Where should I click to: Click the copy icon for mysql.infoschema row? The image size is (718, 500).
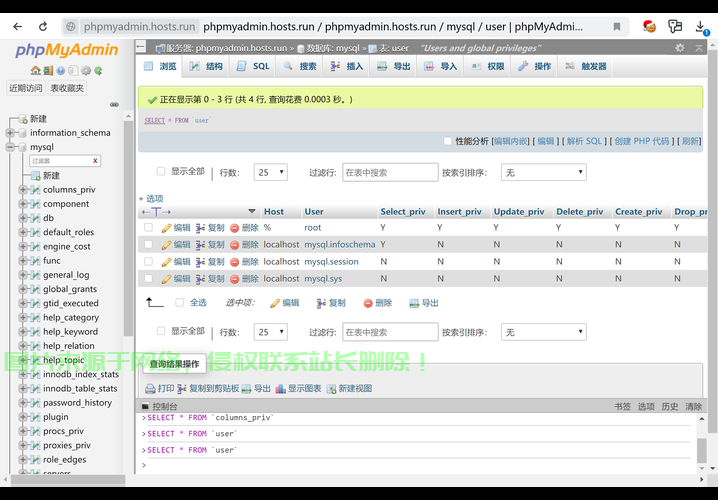pyautogui.click(x=200, y=245)
